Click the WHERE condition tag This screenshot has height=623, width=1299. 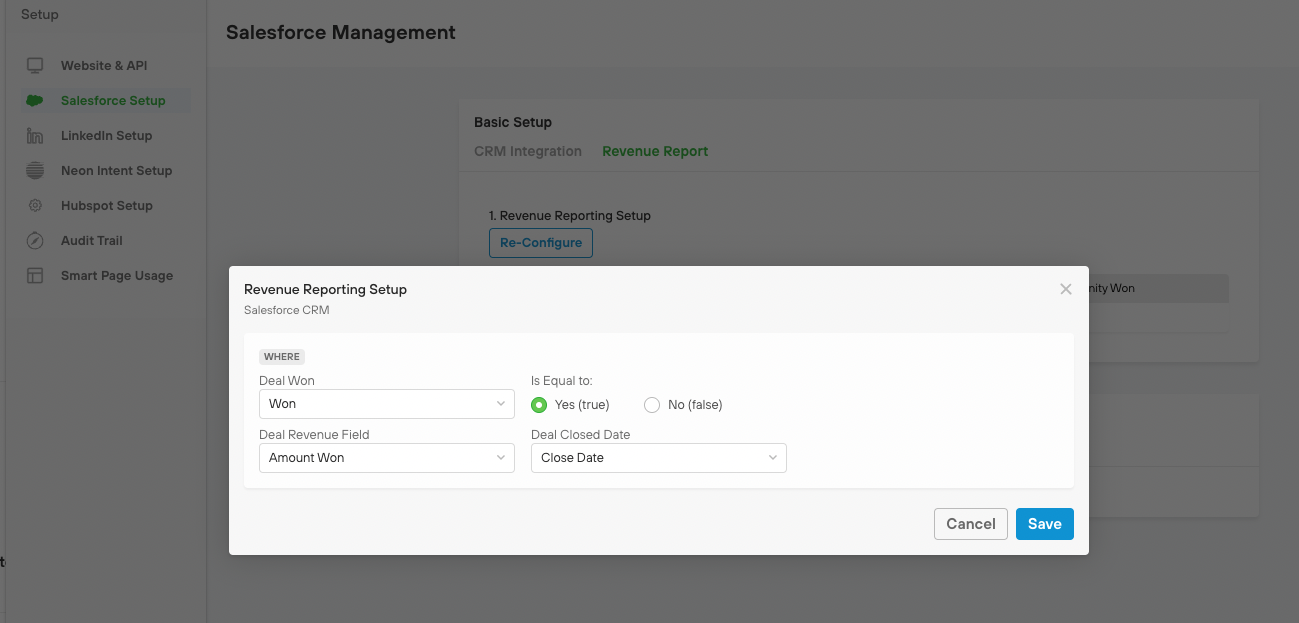(x=282, y=356)
